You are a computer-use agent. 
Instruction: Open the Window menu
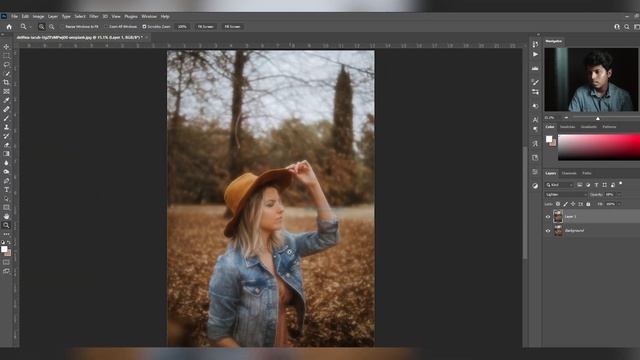[149, 16]
